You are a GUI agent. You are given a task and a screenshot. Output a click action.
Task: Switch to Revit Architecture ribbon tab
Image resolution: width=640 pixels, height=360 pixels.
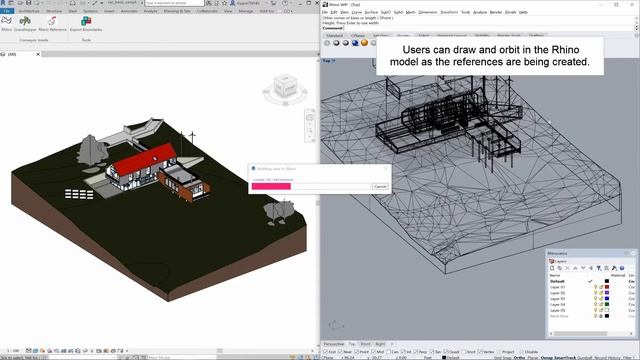29,11
